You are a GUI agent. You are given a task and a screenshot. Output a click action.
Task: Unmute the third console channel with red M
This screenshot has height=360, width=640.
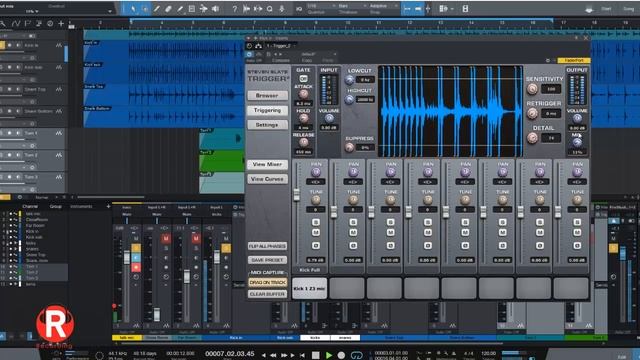[x=196, y=238]
